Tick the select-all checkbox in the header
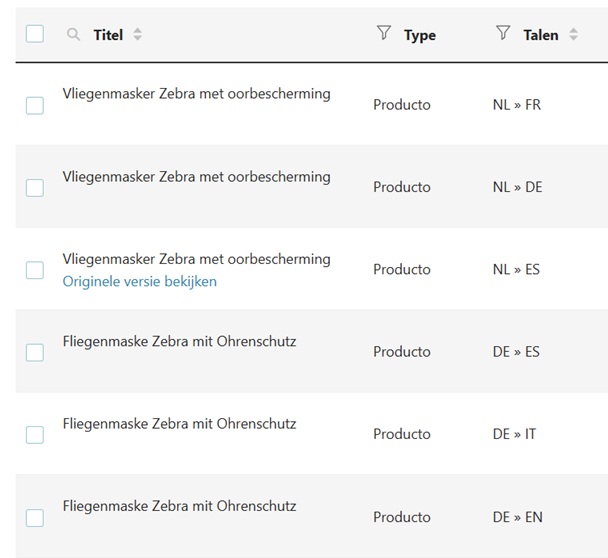This screenshot has height=558, width=608. click(35, 34)
